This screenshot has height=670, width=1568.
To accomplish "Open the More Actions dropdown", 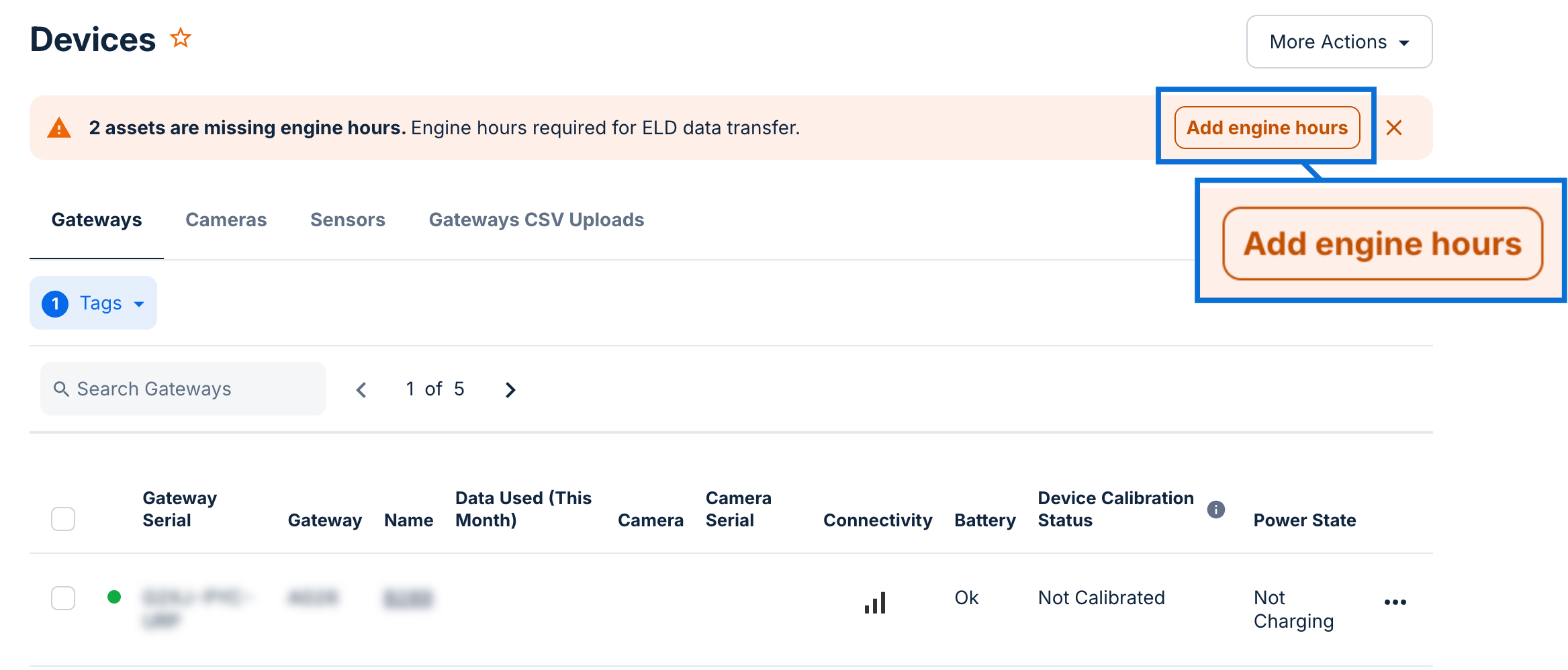I will pos(1339,42).
